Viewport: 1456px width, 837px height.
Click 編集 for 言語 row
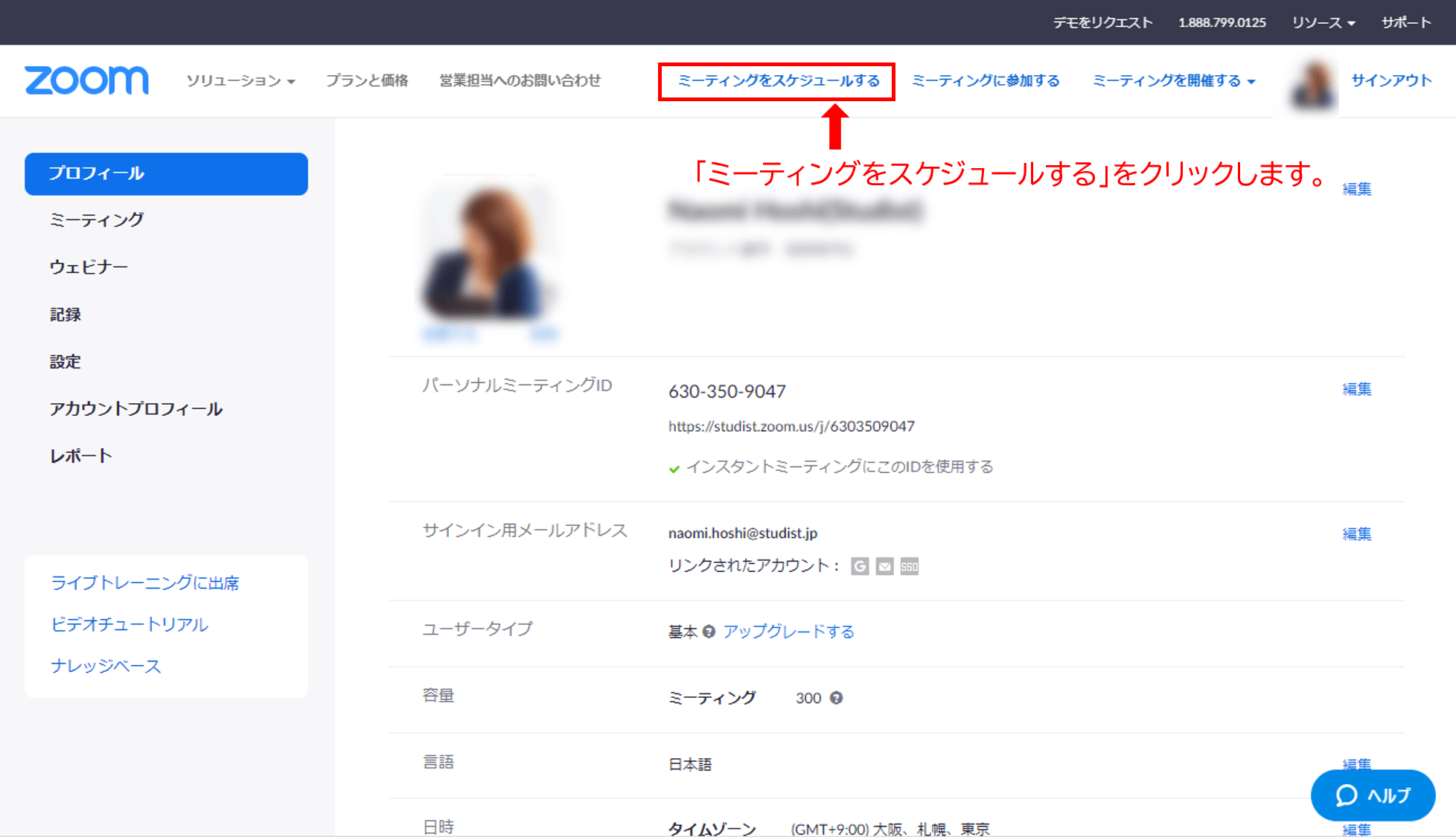(x=1357, y=763)
